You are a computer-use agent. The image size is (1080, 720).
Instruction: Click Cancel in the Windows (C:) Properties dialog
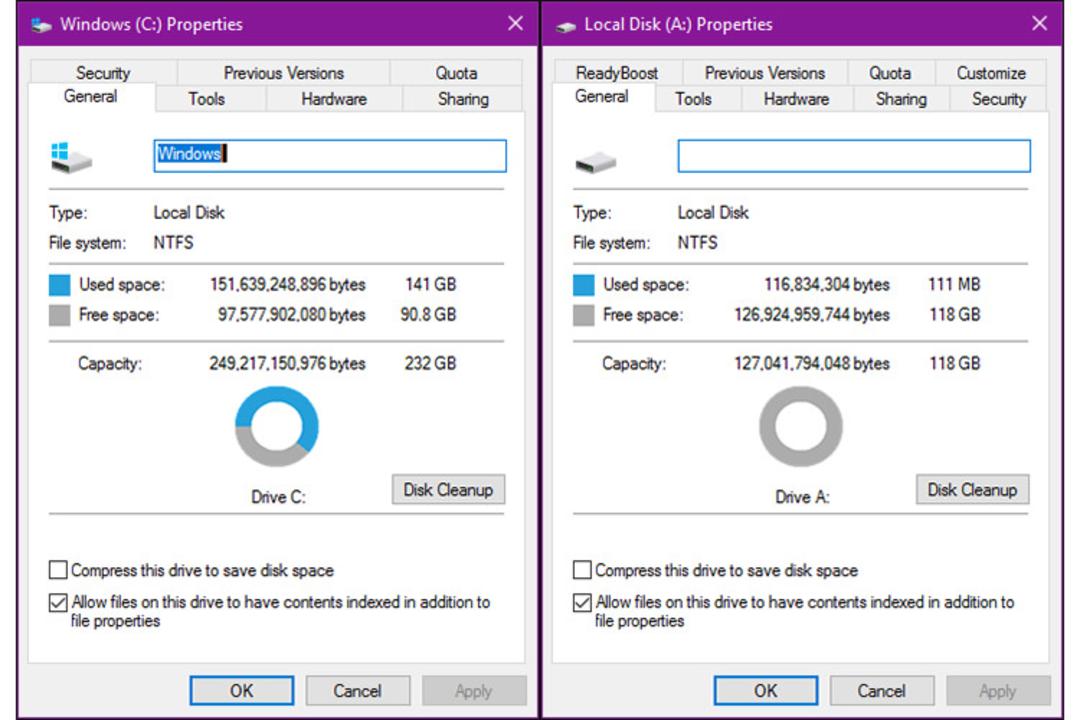pyautogui.click(x=357, y=690)
